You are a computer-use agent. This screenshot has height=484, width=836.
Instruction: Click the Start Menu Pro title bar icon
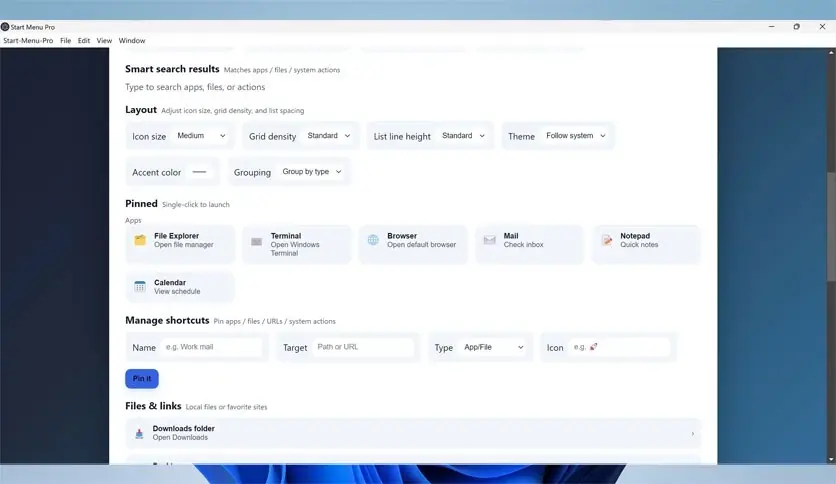(5, 27)
